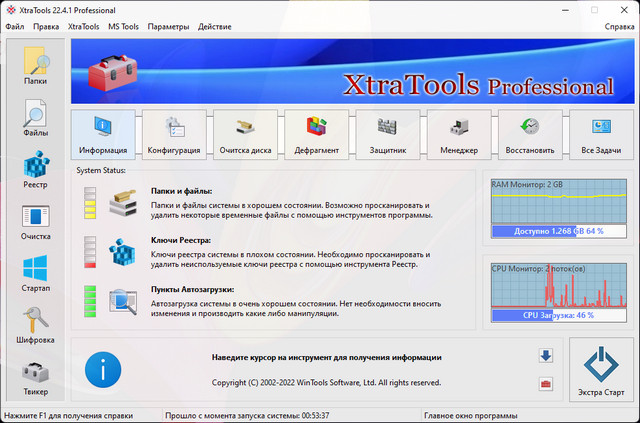
Task: Open the XtraTools menu
Action: [x=83, y=26]
